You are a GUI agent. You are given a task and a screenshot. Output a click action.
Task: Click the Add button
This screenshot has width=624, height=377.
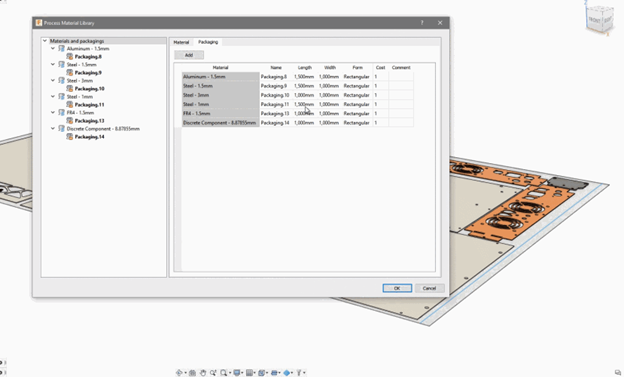click(x=189, y=55)
